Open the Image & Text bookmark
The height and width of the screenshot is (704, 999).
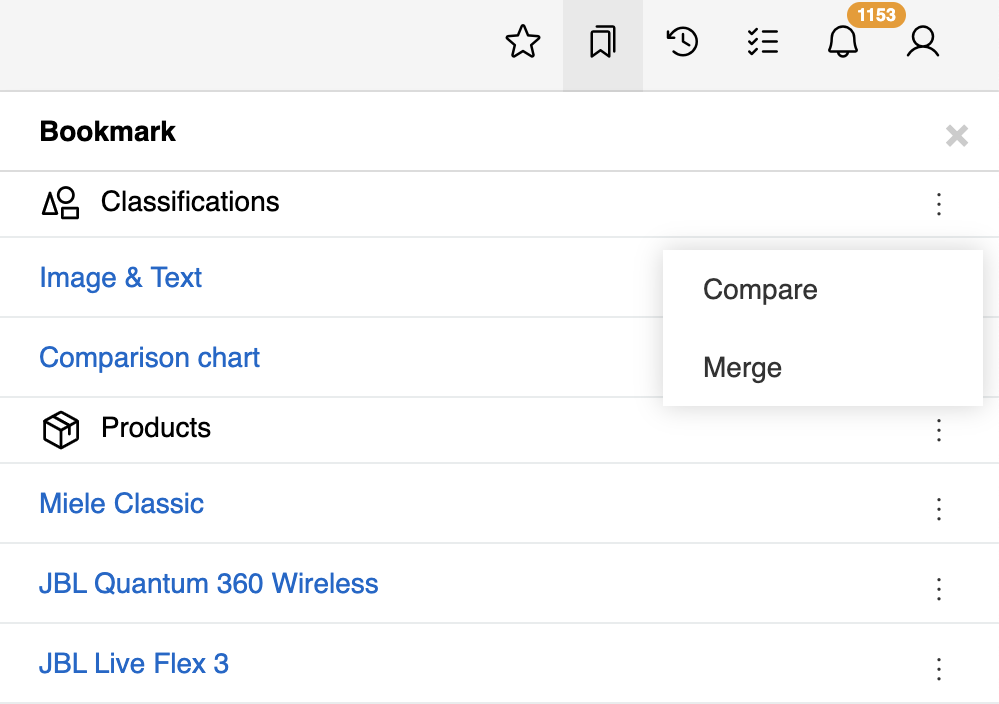(120, 278)
